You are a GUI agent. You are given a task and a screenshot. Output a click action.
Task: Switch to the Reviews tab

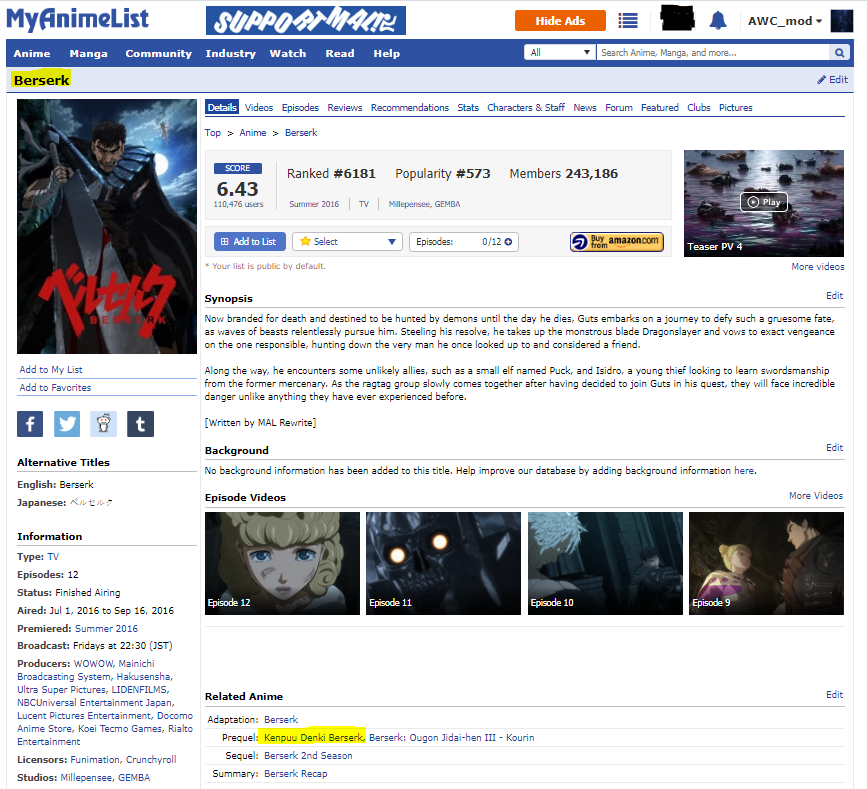[344, 108]
